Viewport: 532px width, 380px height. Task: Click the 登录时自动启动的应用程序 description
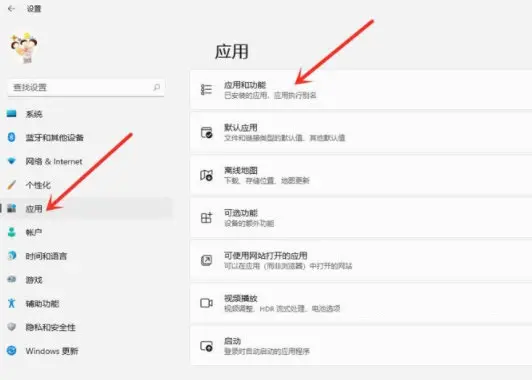click(x=267, y=352)
